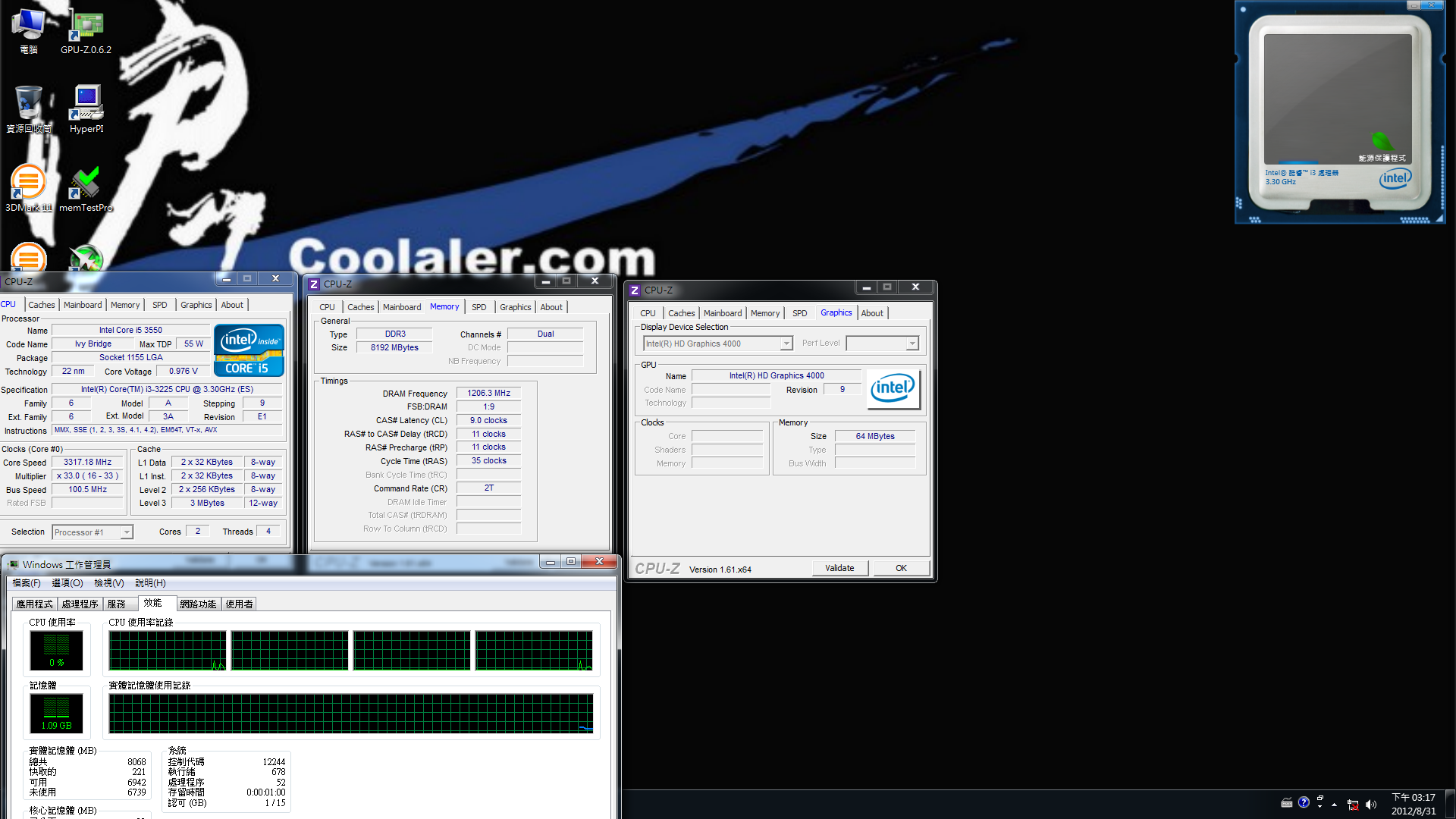The width and height of the screenshot is (1456, 819).
Task: Open the 說明(H) menu in Task Manager
Action: click(150, 583)
